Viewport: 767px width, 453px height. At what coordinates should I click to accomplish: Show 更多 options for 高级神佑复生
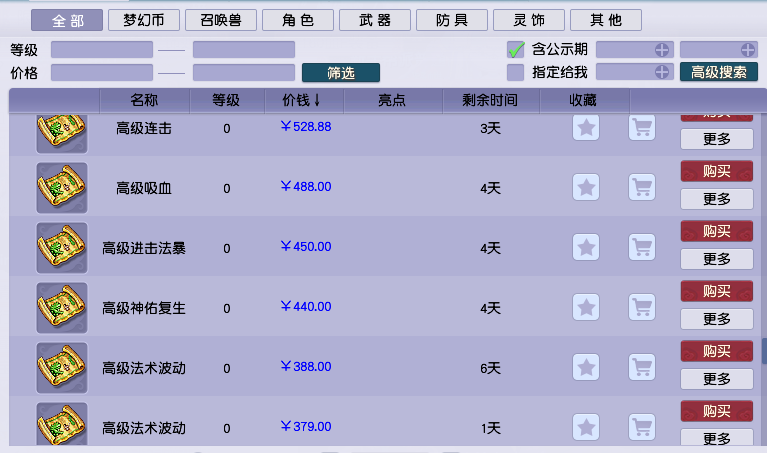[x=717, y=319]
